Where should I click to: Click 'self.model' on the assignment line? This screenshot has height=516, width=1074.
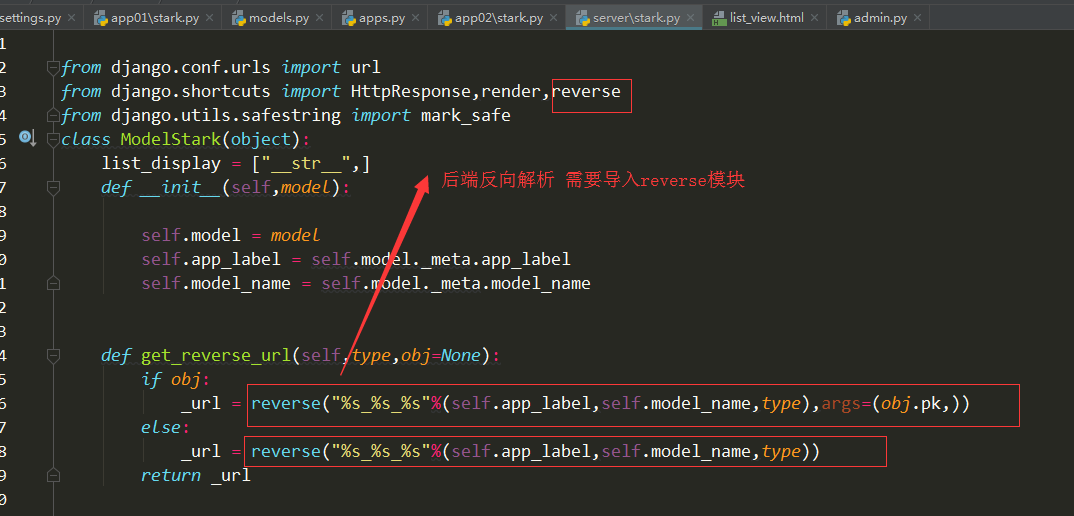pyautogui.click(x=191, y=235)
